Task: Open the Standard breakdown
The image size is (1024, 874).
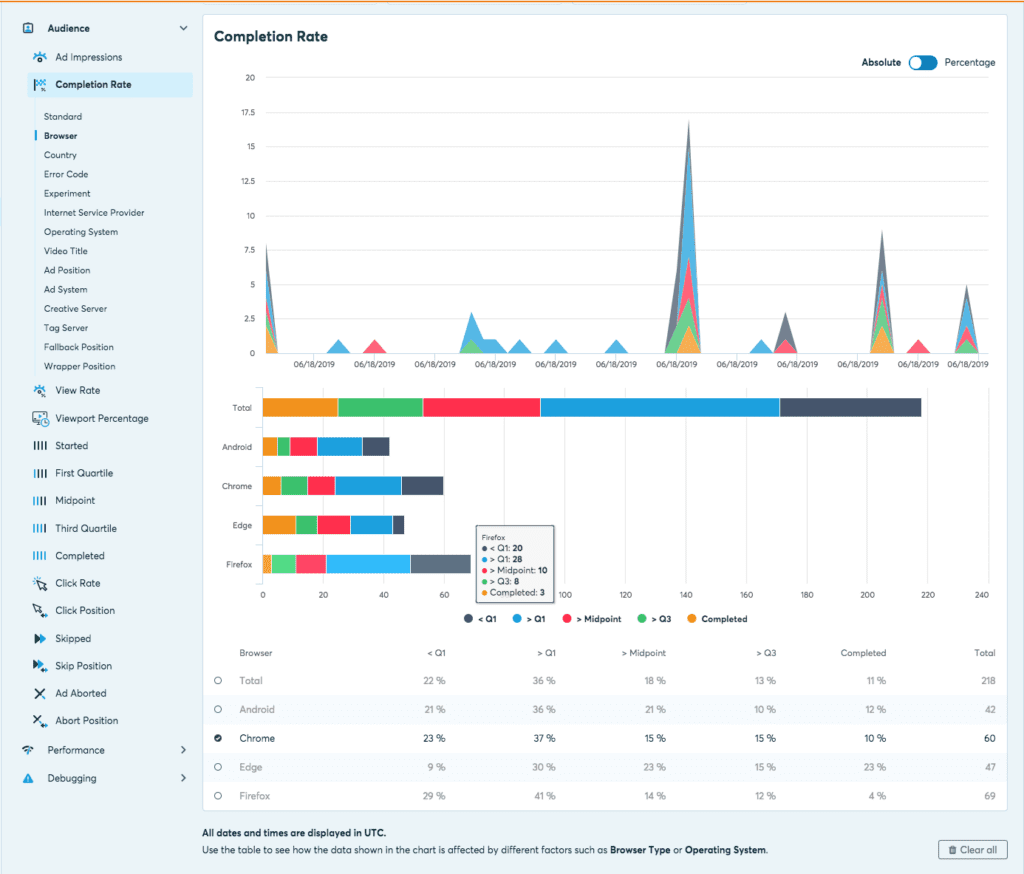Action: point(63,117)
